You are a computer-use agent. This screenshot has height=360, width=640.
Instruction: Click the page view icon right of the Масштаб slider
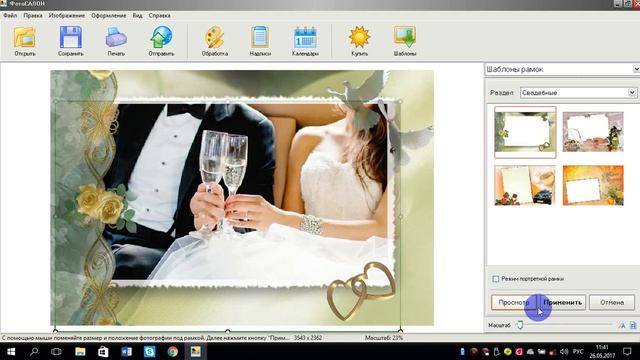[x=633, y=325]
